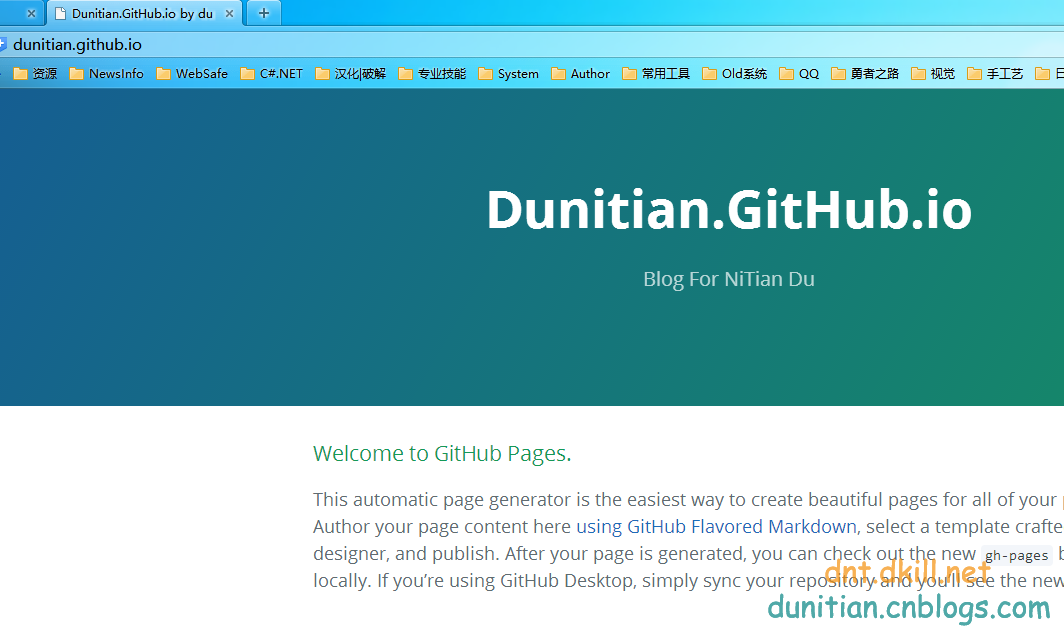Click the Welcome to GitHub Pages heading
Image resolution: width=1064 pixels, height=632 pixels.
point(442,453)
